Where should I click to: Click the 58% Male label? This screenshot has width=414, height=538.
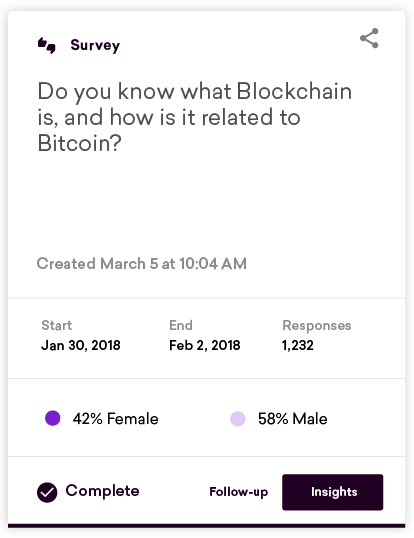coord(293,419)
